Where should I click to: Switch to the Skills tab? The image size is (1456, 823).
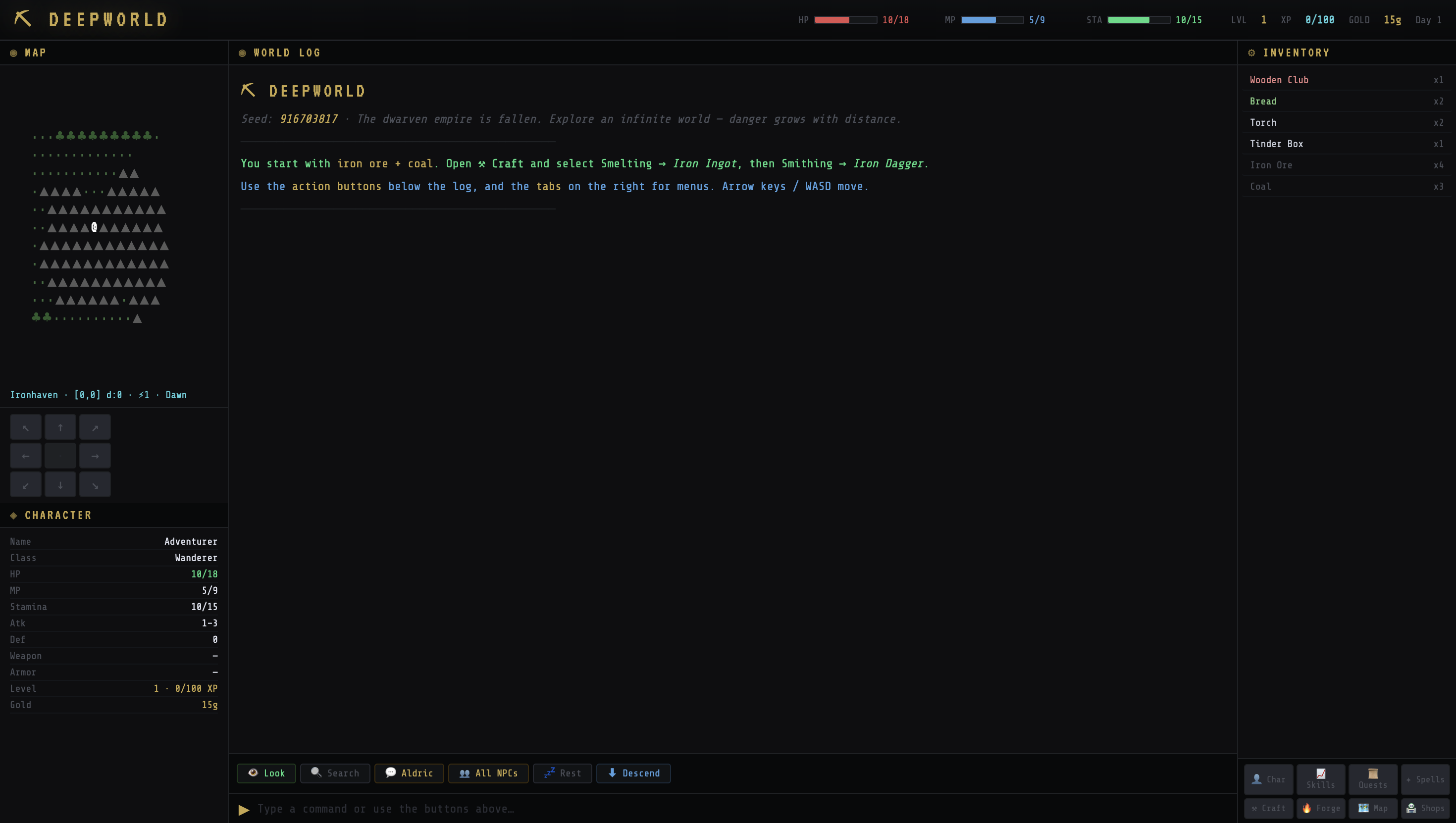[1320, 779]
